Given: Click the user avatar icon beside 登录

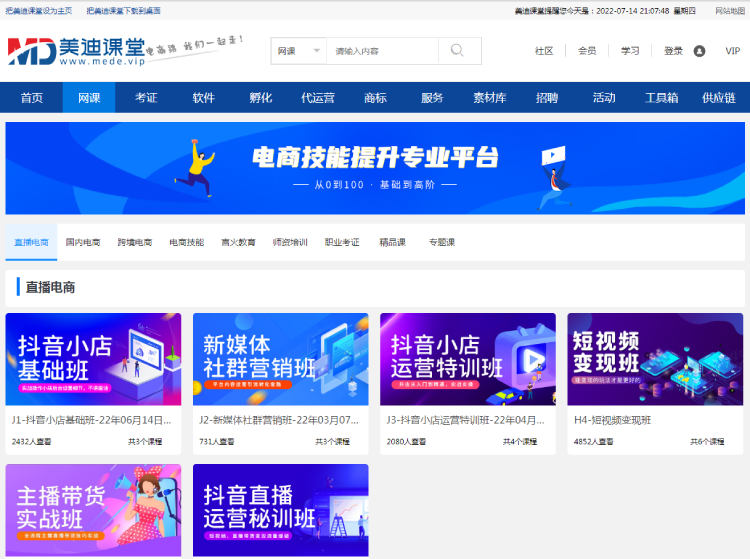Looking at the screenshot, I should click(699, 51).
